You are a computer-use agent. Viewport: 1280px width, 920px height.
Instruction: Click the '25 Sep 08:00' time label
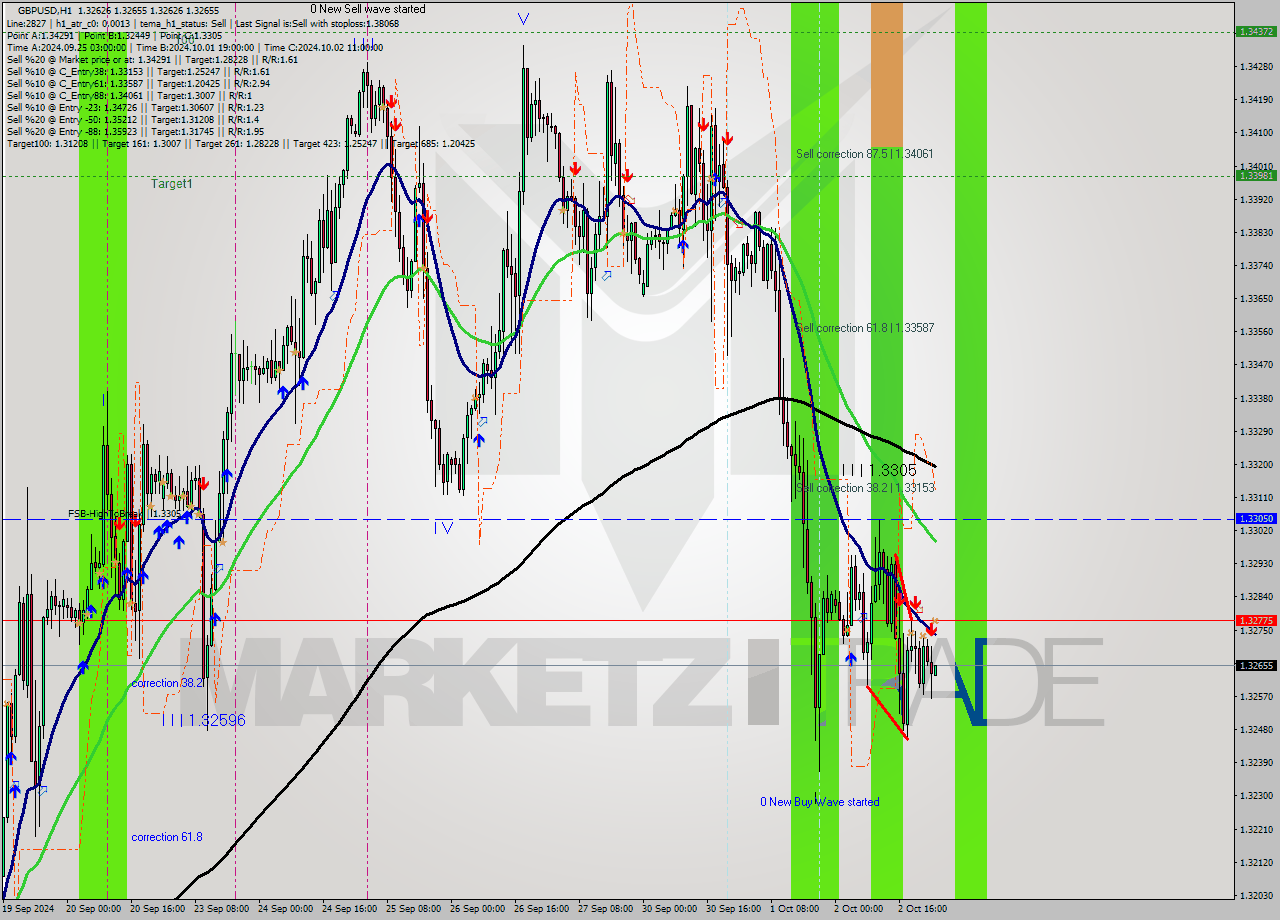(414, 909)
